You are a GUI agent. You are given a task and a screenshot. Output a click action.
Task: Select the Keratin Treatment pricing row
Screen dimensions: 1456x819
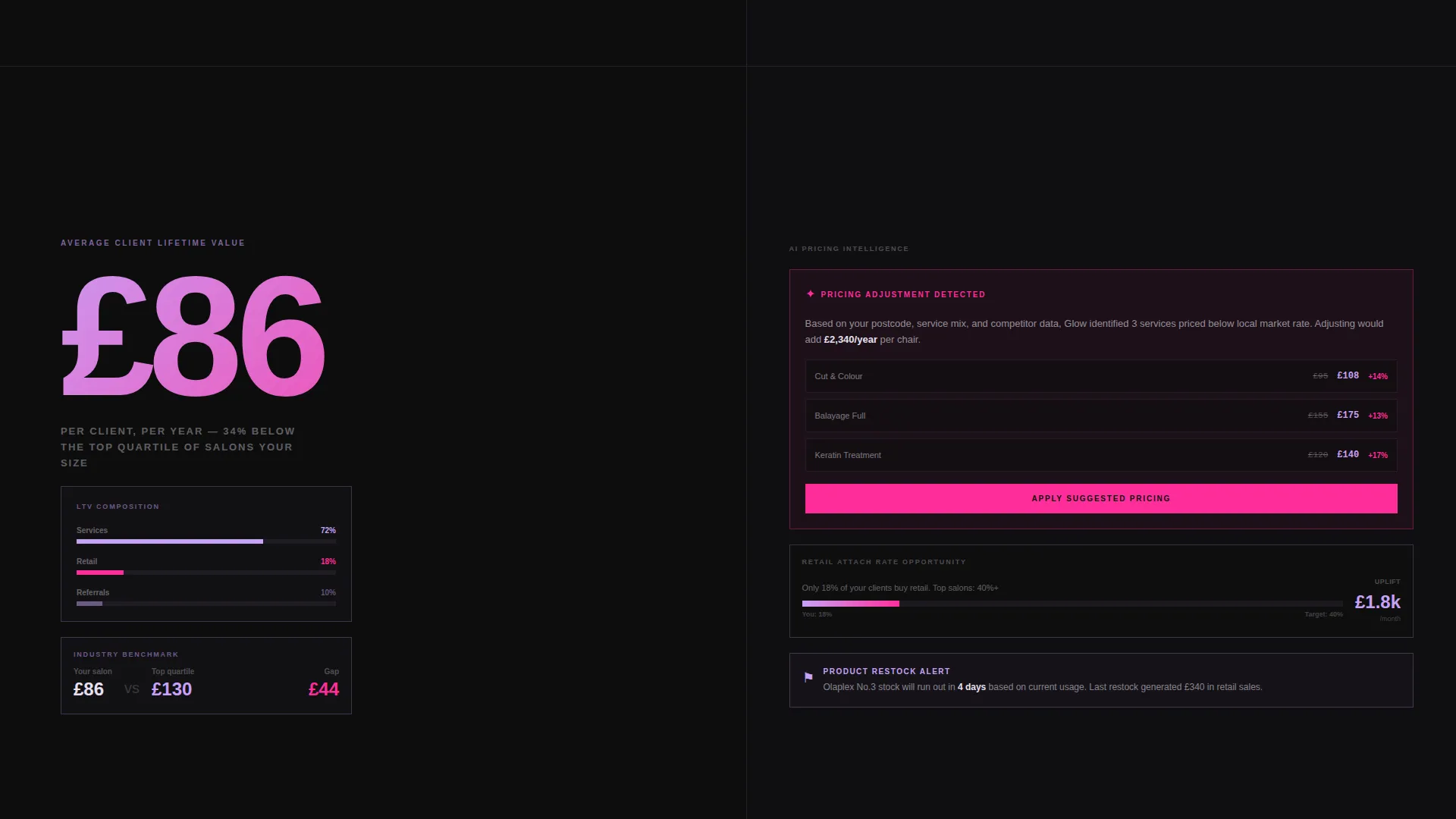[1101, 455]
